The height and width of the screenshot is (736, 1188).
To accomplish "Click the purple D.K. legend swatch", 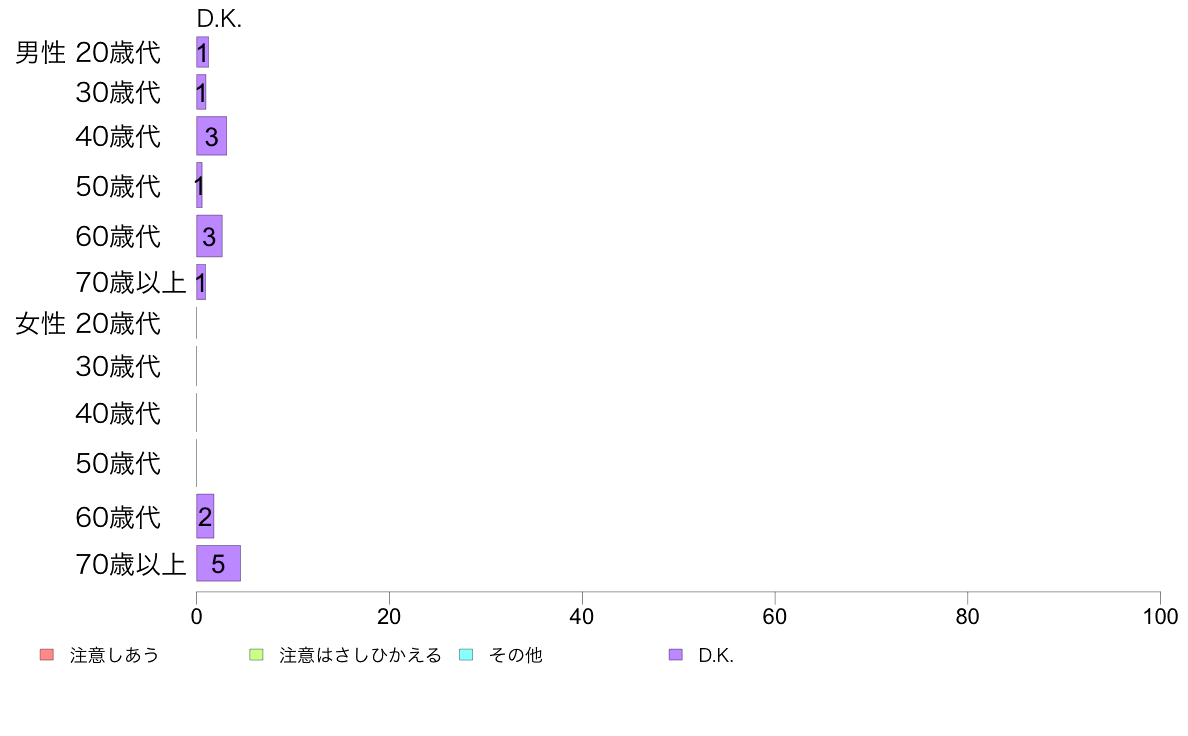I will click(676, 655).
